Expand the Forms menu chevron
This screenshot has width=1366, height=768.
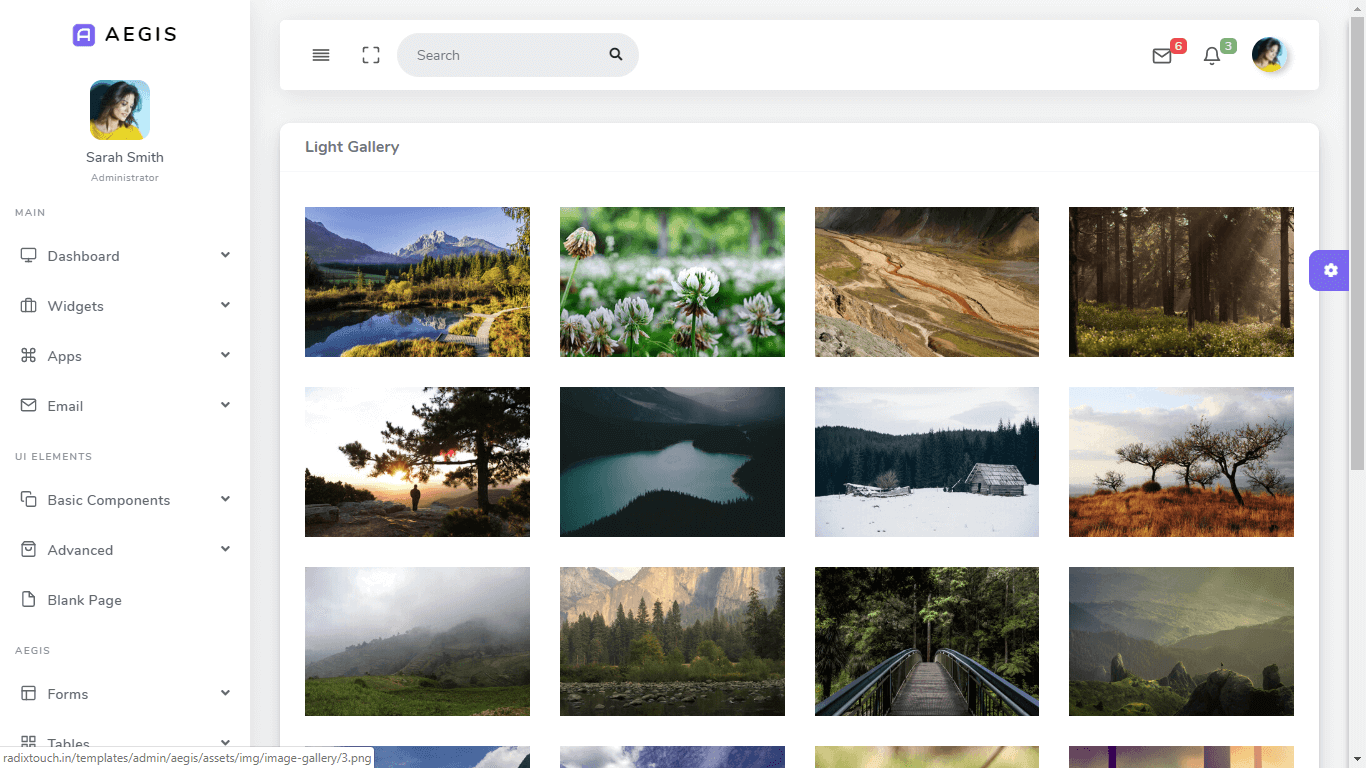point(225,693)
